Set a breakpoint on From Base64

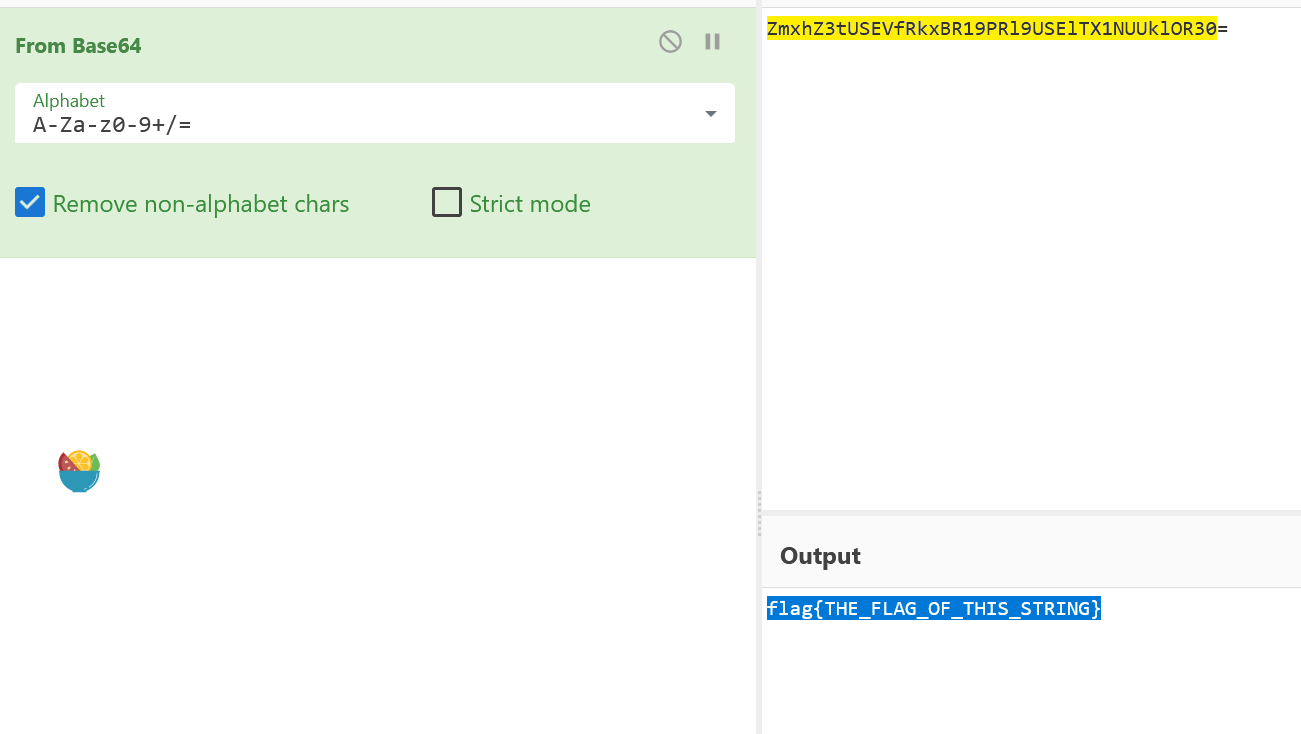pos(712,42)
